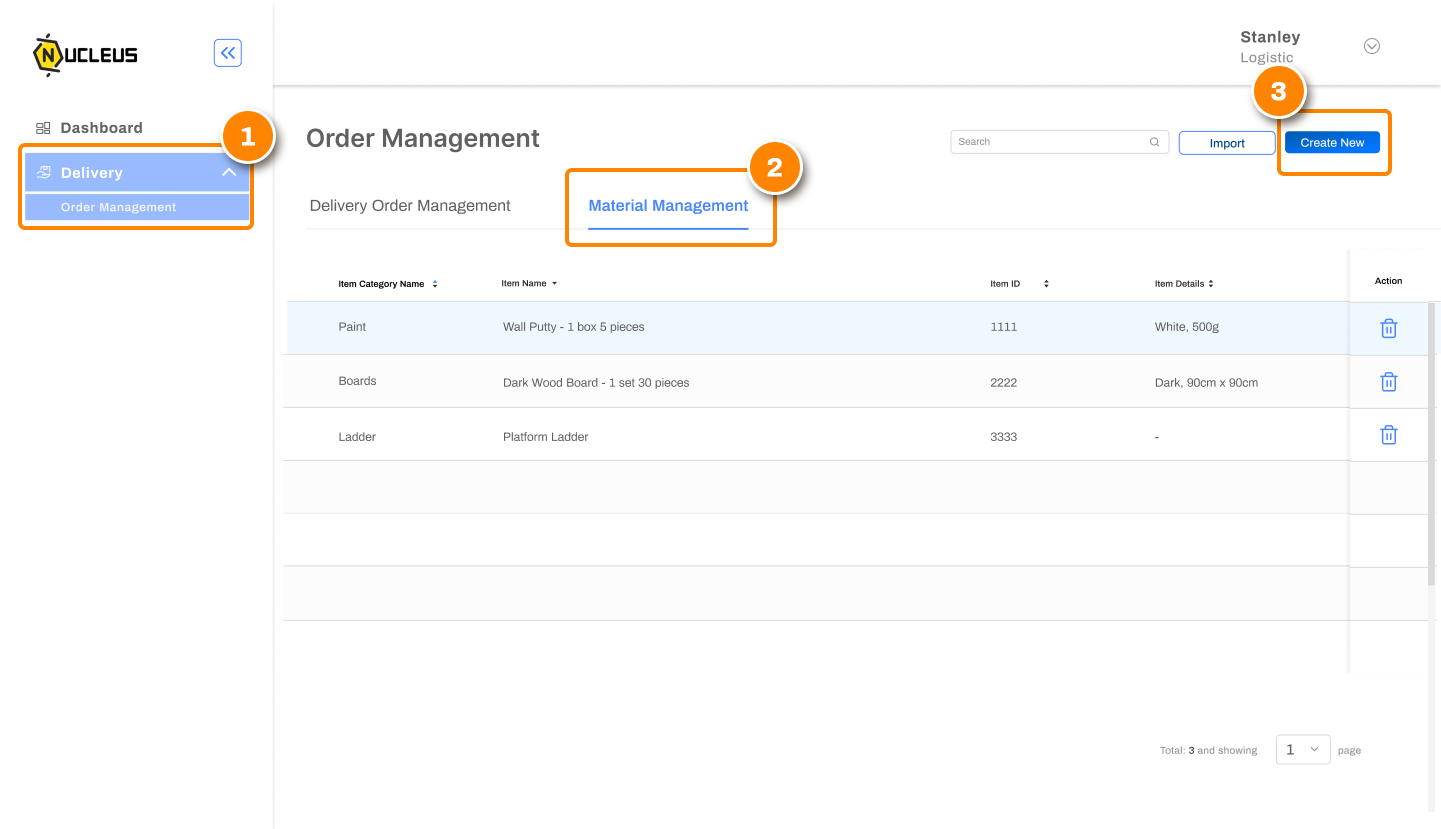Screen dimensions: 1441x829
Task: Delete the Wall Putty item
Action: (1388, 328)
